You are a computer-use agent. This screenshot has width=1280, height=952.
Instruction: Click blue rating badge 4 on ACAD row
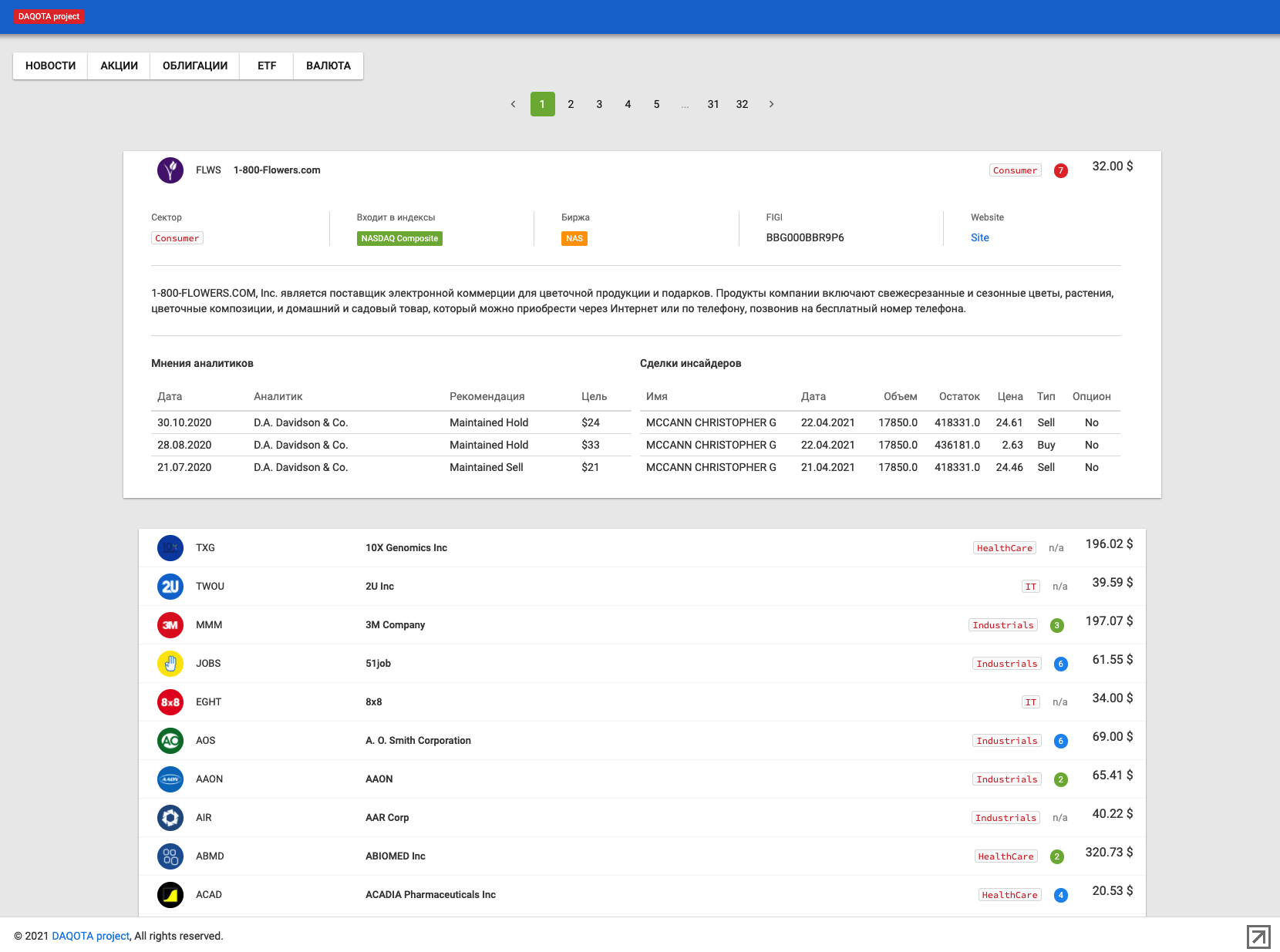[1061, 895]
